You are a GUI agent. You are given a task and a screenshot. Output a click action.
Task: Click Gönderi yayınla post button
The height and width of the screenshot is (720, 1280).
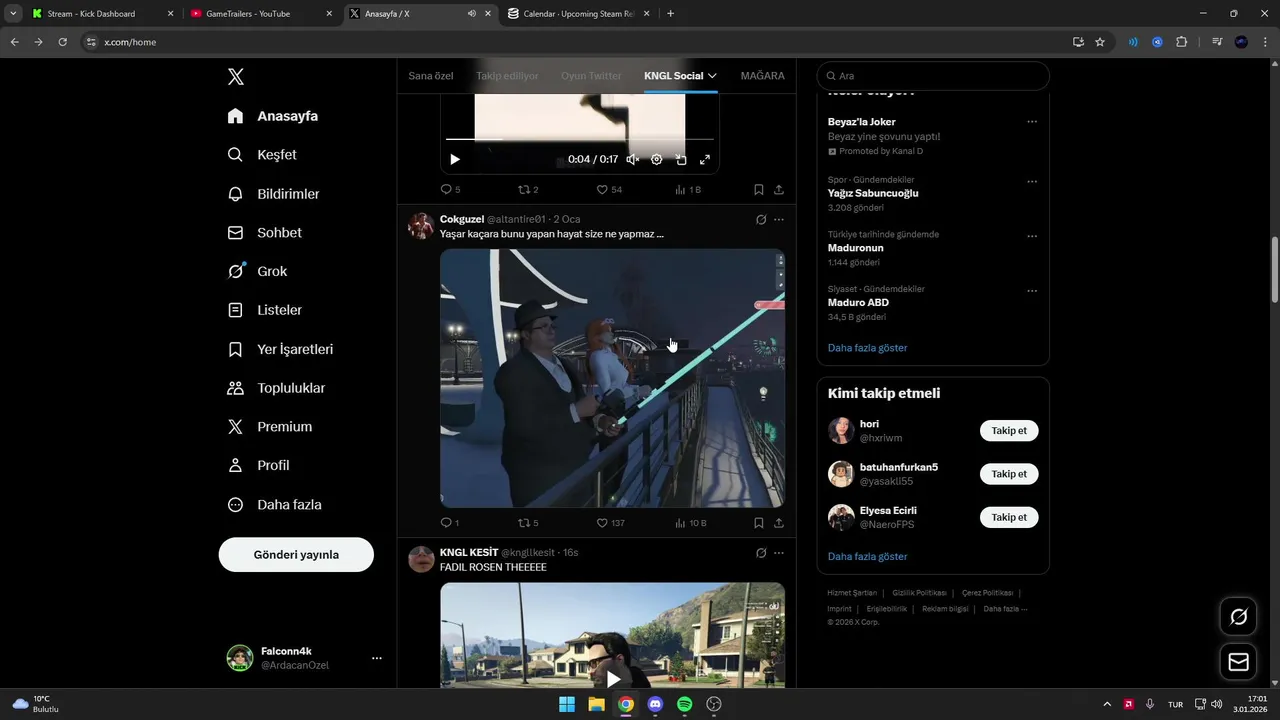click(x=296, y=554)
